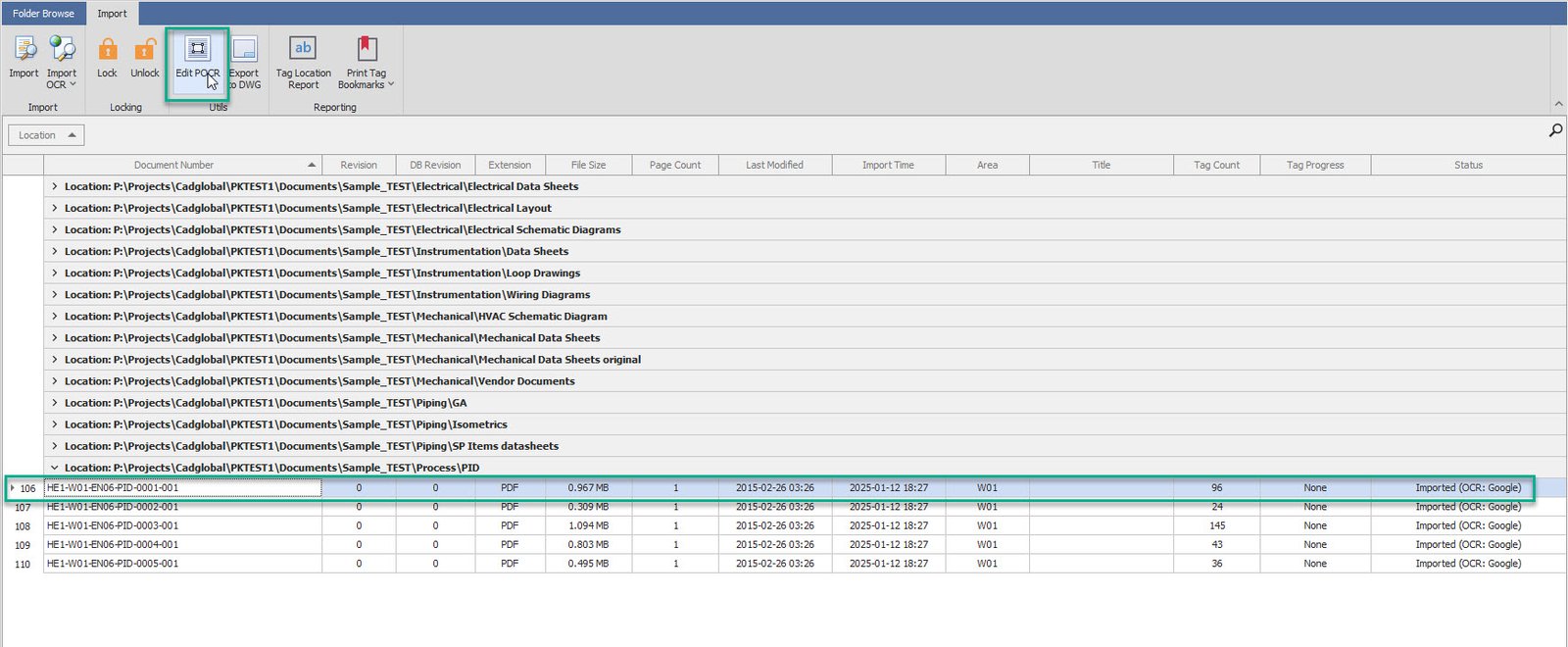Click the search magnifier icon
The width and height of the screenshot is (1568, 647).
(x=1554, y=130)
